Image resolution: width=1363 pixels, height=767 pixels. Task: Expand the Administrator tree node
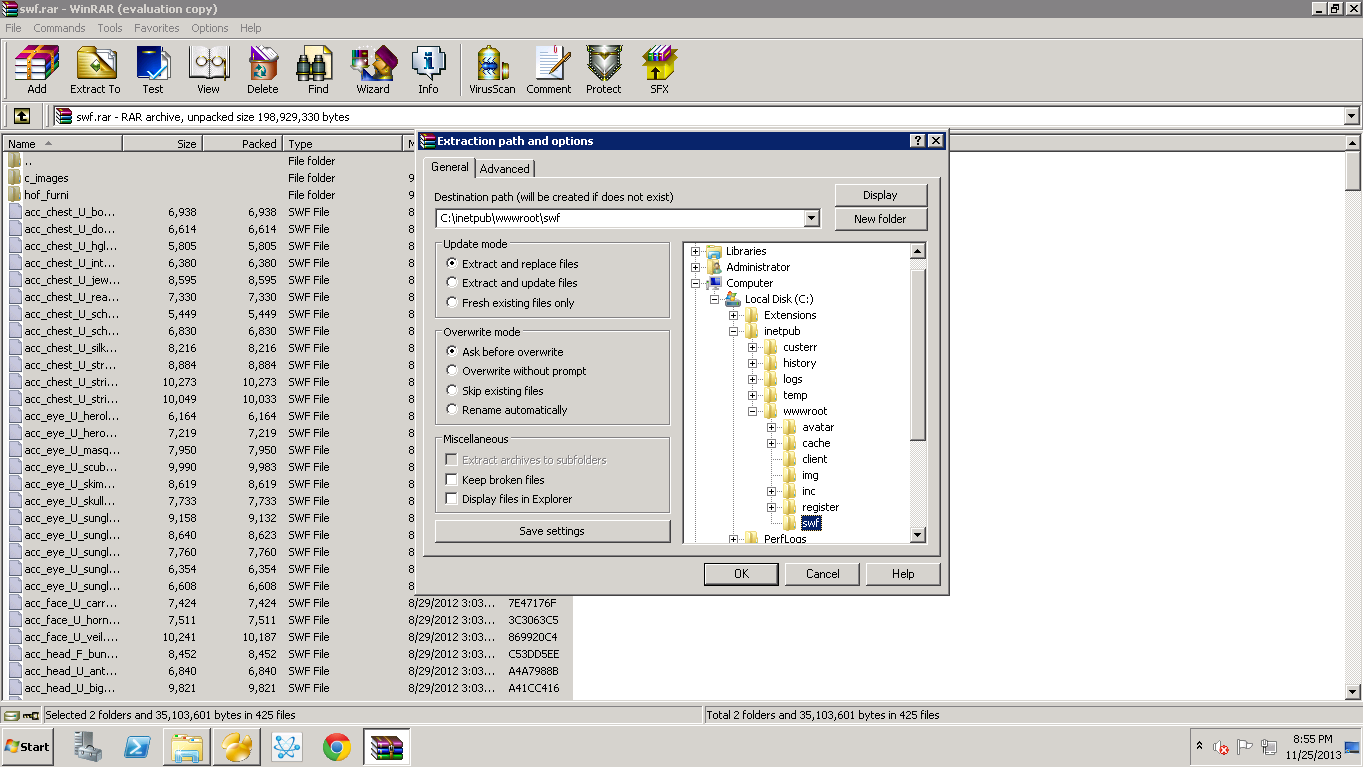click(696, 267)
